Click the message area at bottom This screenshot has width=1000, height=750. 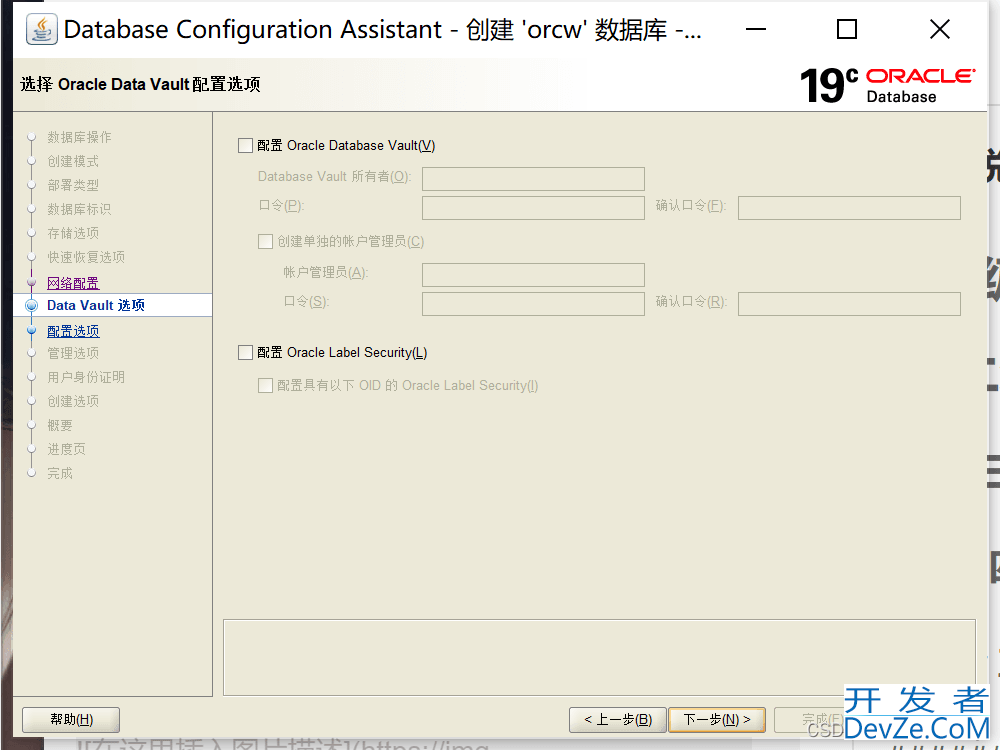pos(599,657)
